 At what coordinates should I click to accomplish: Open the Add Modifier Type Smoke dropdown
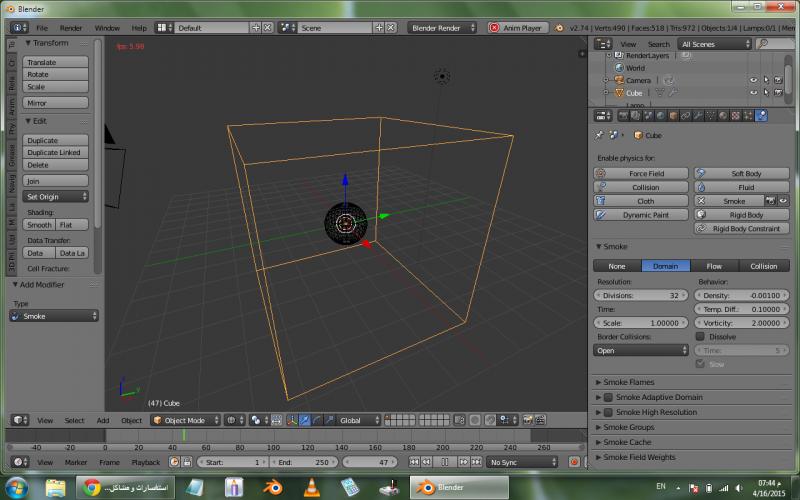tap(54, 316)
